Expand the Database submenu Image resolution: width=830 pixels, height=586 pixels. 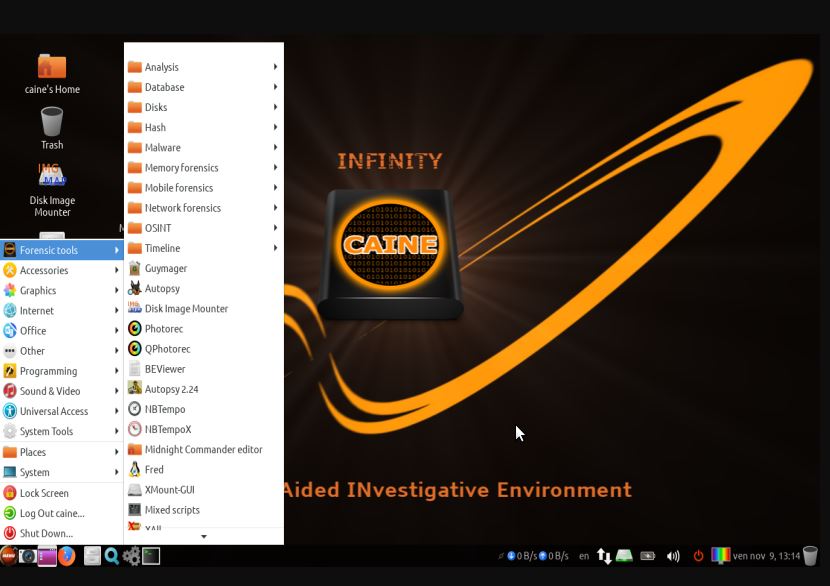[x=204, y=87]
